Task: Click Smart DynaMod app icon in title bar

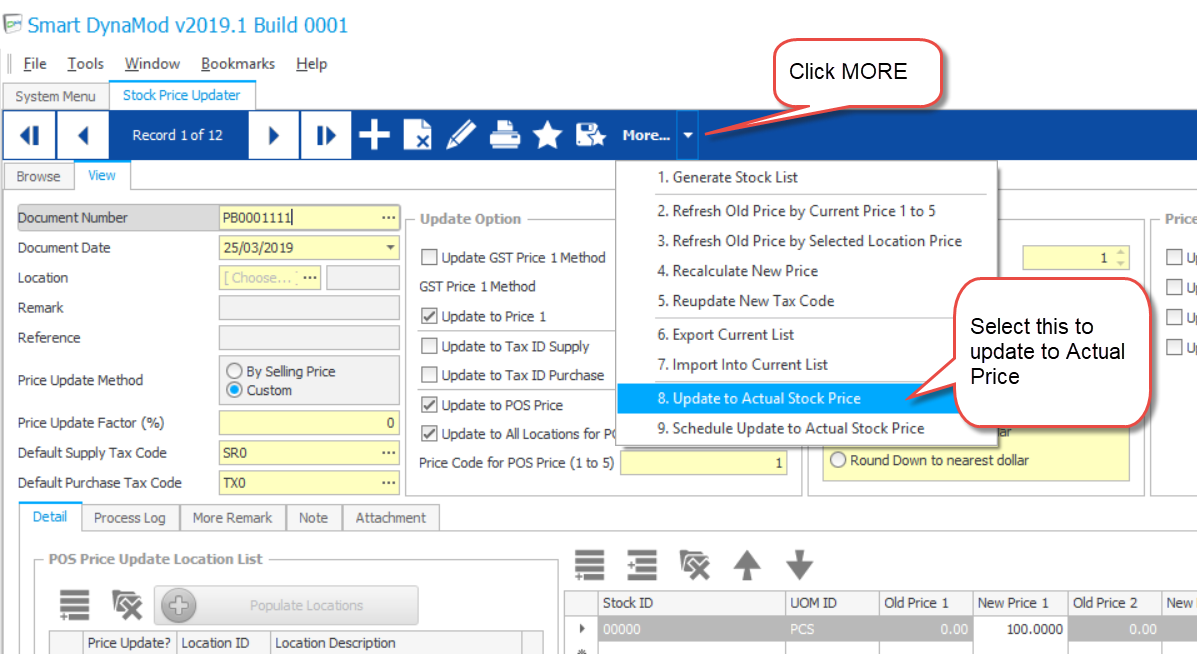Action: point(12,24)
